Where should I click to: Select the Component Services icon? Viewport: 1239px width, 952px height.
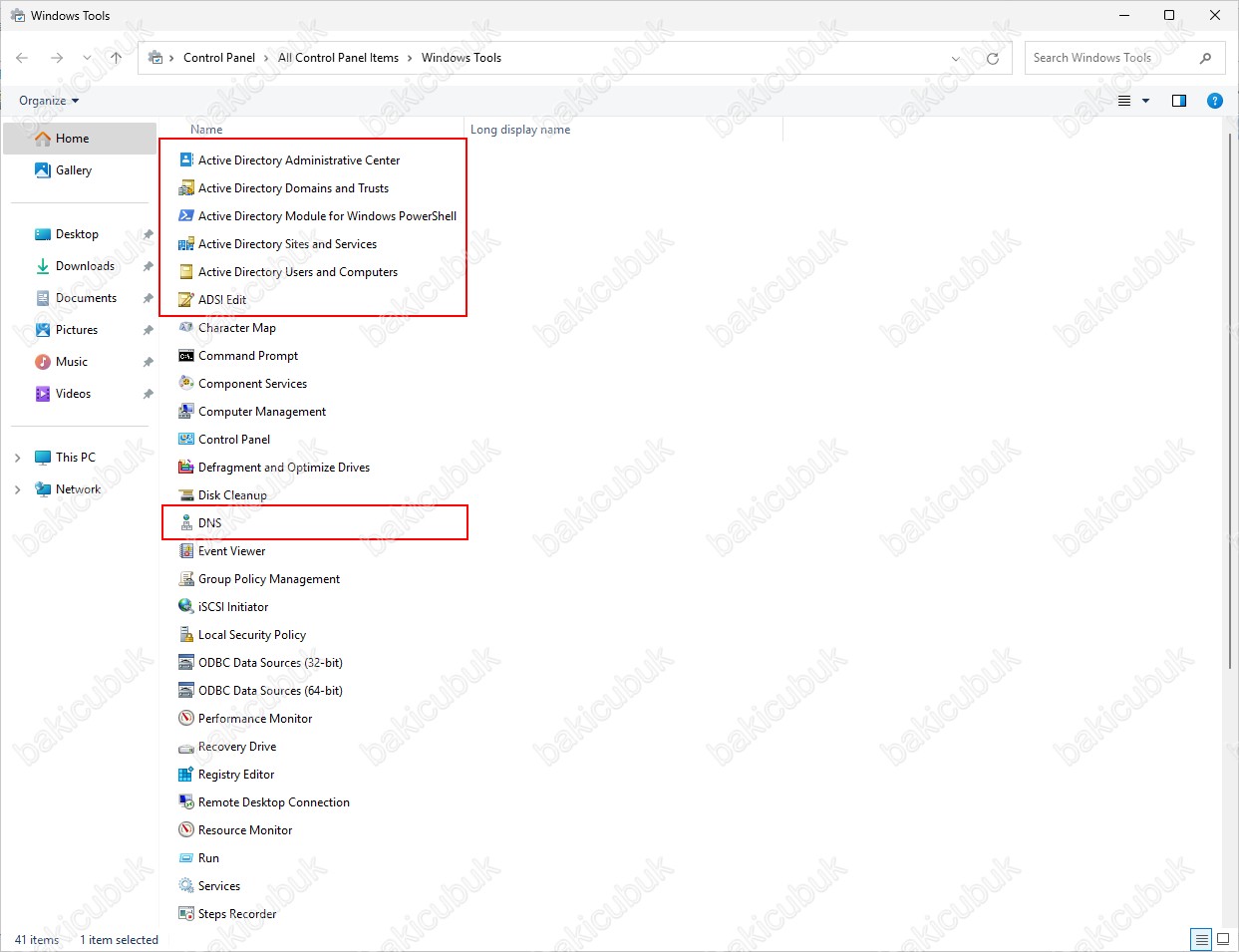tap(186, 383)
